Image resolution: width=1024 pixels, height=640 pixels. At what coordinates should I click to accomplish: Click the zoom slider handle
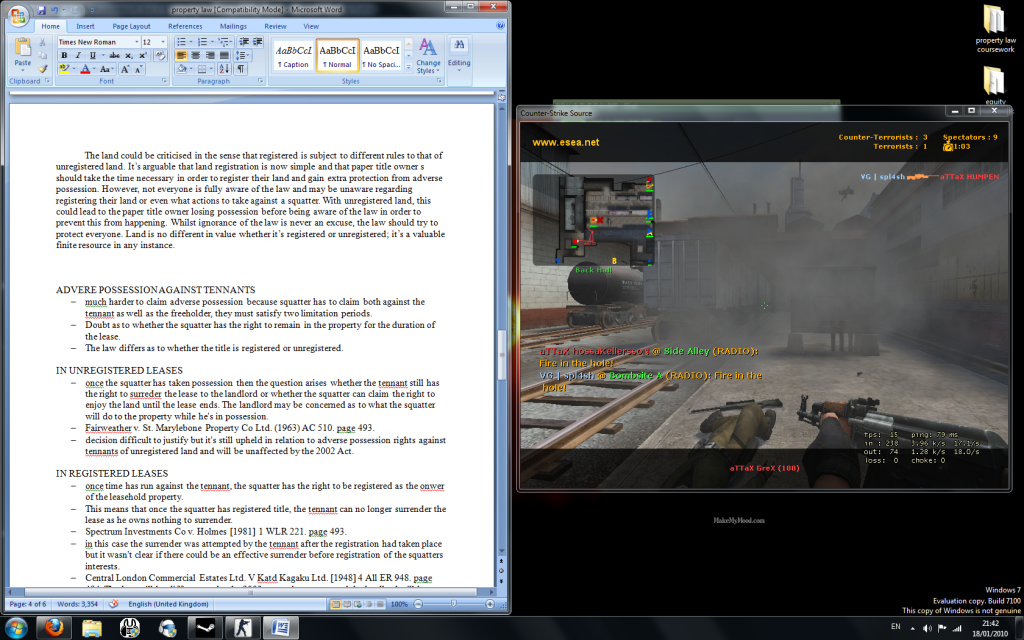click(x=453, y=604)
